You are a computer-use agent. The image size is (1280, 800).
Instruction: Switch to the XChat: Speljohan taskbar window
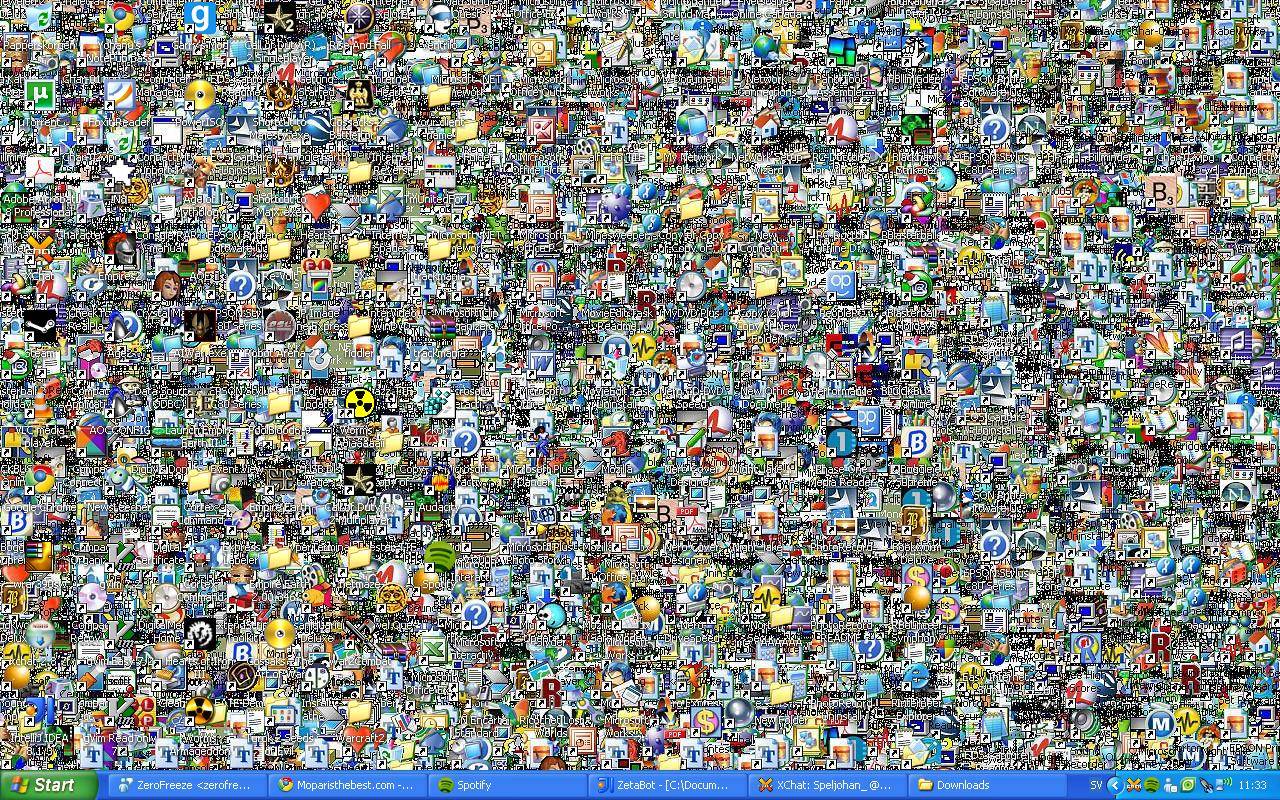[820, 786]
